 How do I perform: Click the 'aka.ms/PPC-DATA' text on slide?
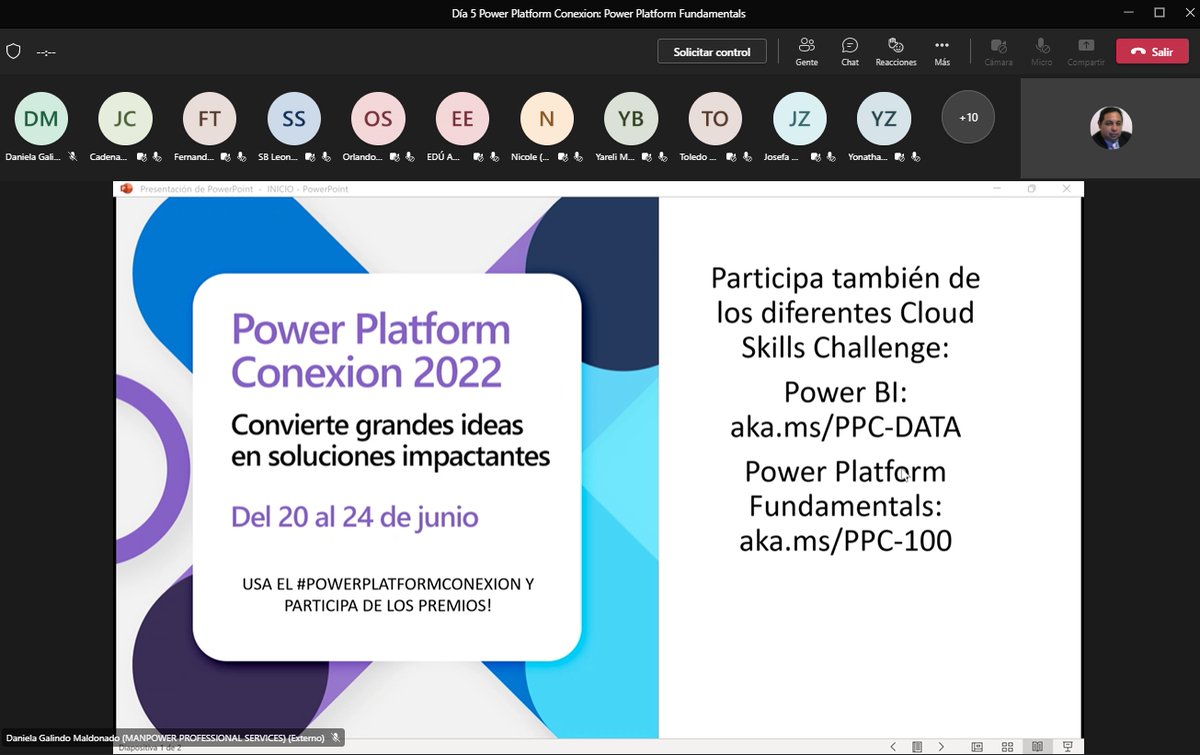[x=845, y=427]
